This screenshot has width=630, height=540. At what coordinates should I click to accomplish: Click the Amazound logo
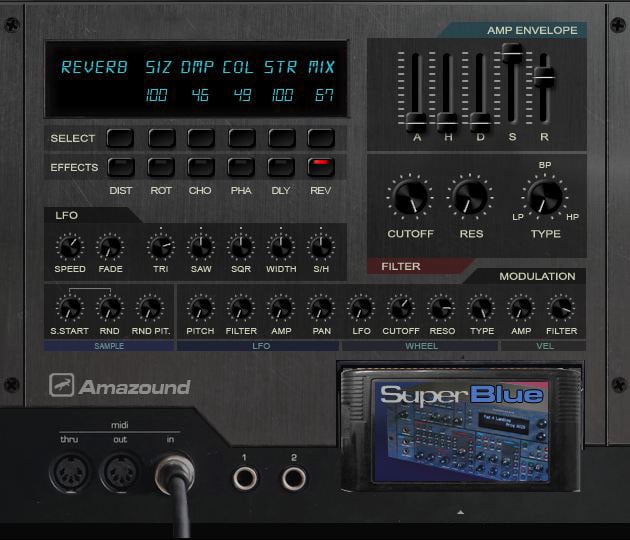point(119,386)
